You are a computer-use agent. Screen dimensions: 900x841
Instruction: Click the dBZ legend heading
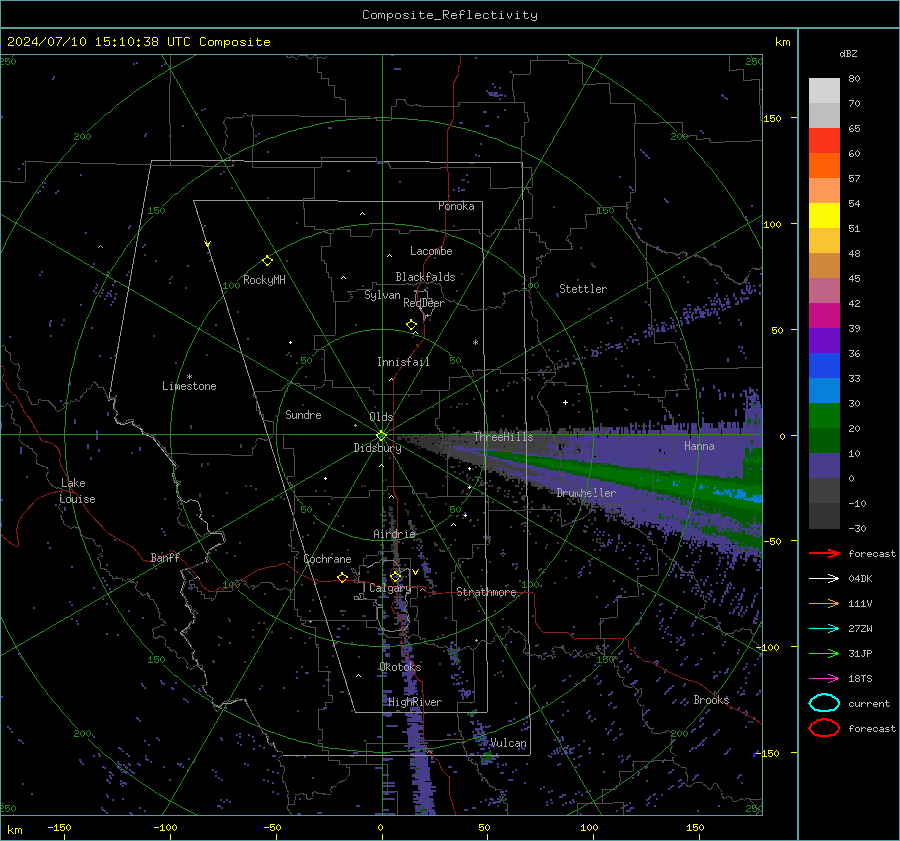point(848,53)
